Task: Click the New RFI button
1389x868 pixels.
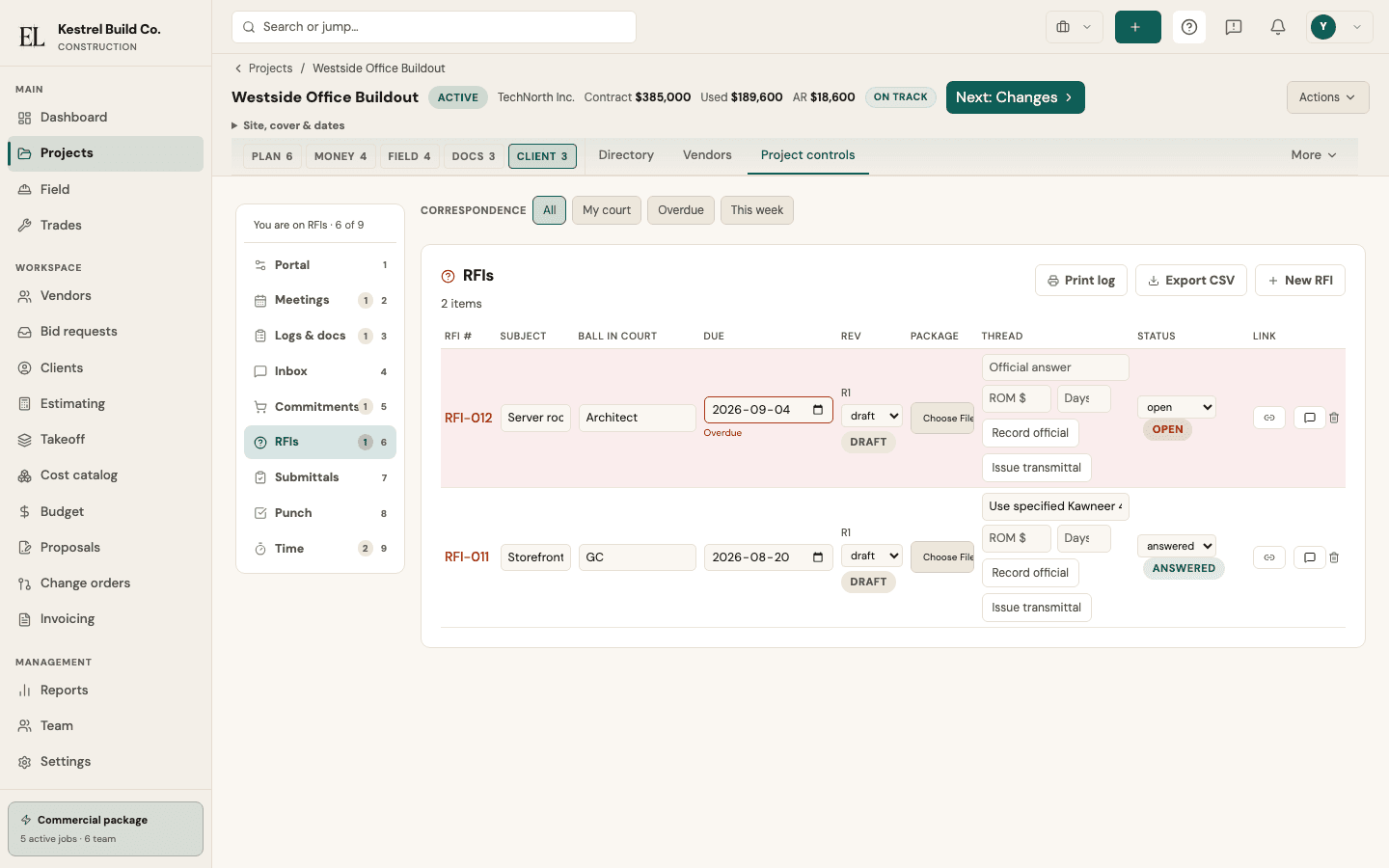Action: point(1300,281)
